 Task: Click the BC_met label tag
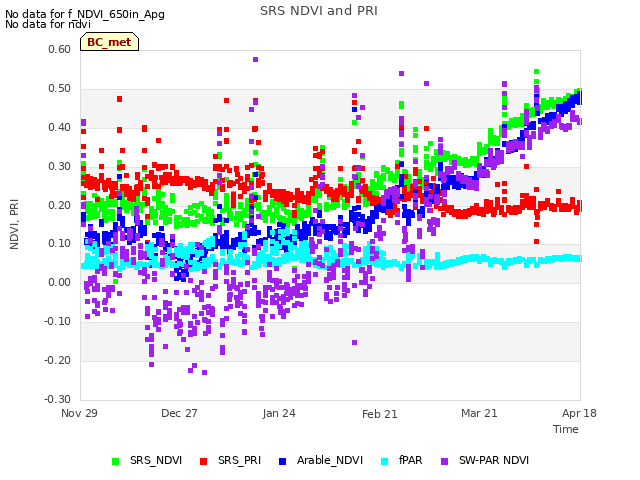[x=109, y=42]
